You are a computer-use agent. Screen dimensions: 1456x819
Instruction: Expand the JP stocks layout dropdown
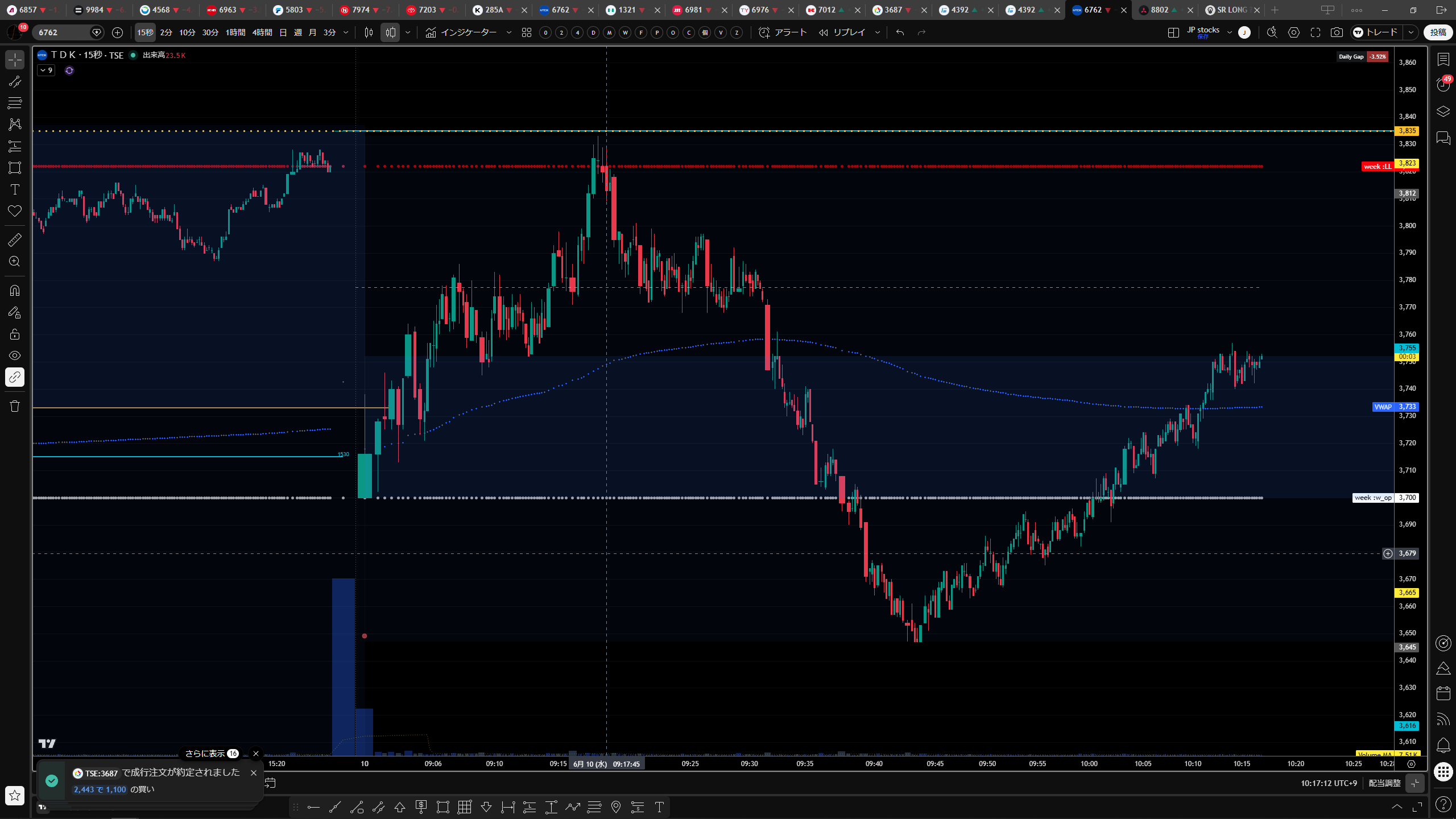[1230, 32]
